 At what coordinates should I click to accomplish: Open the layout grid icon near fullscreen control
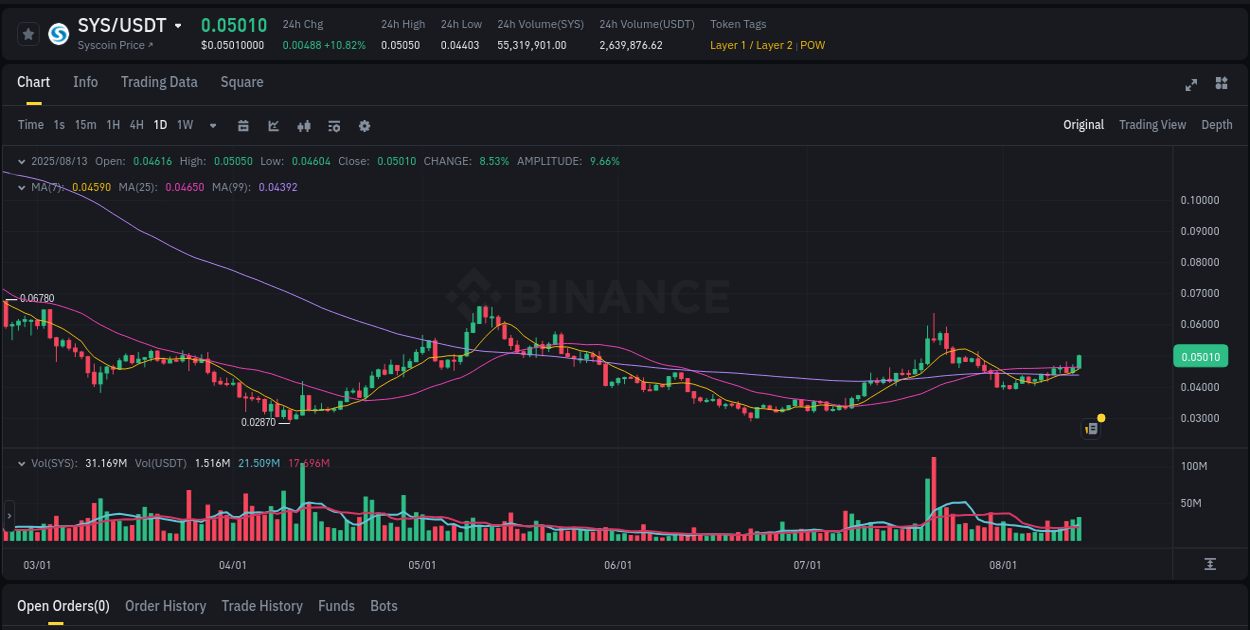(1220, 85)
